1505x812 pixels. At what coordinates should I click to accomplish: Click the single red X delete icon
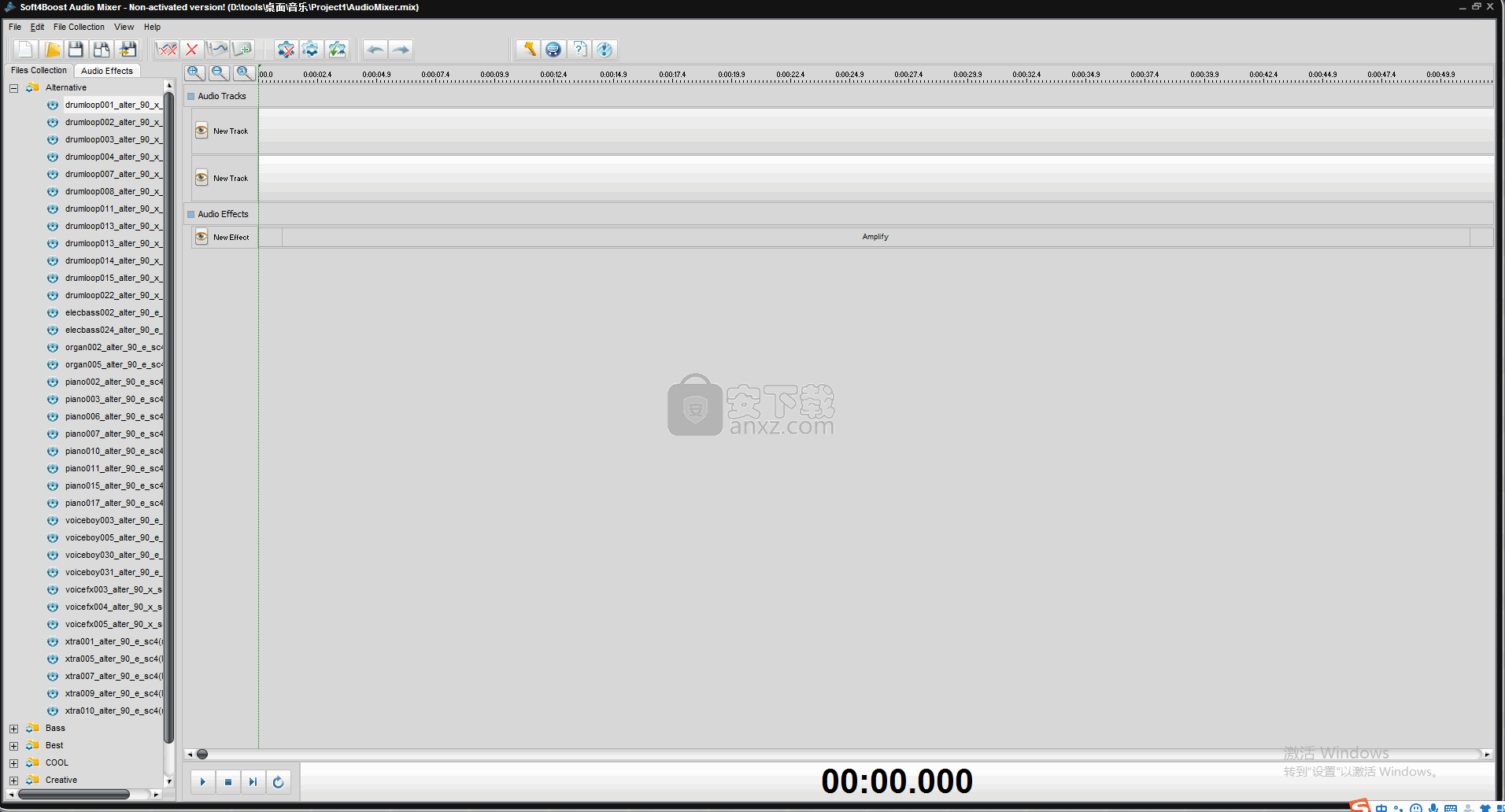click(x=191, y=50)
